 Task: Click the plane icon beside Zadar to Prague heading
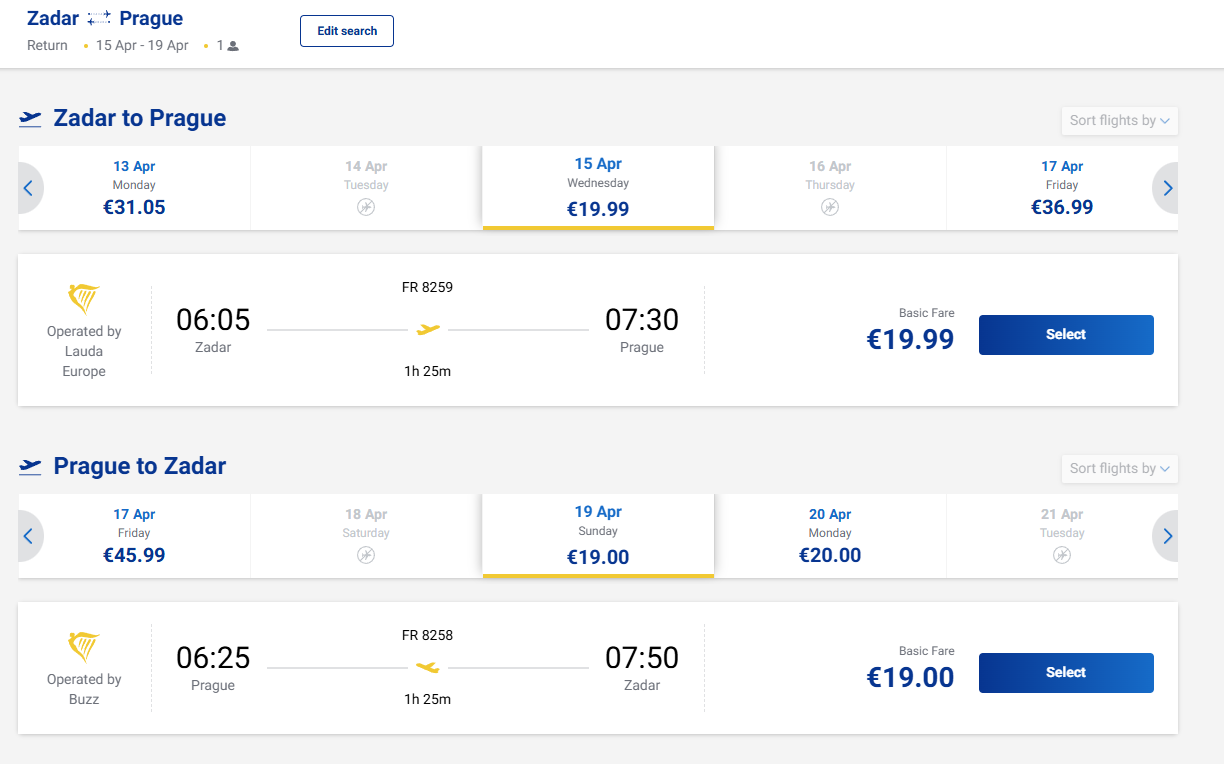pos(31,119)
